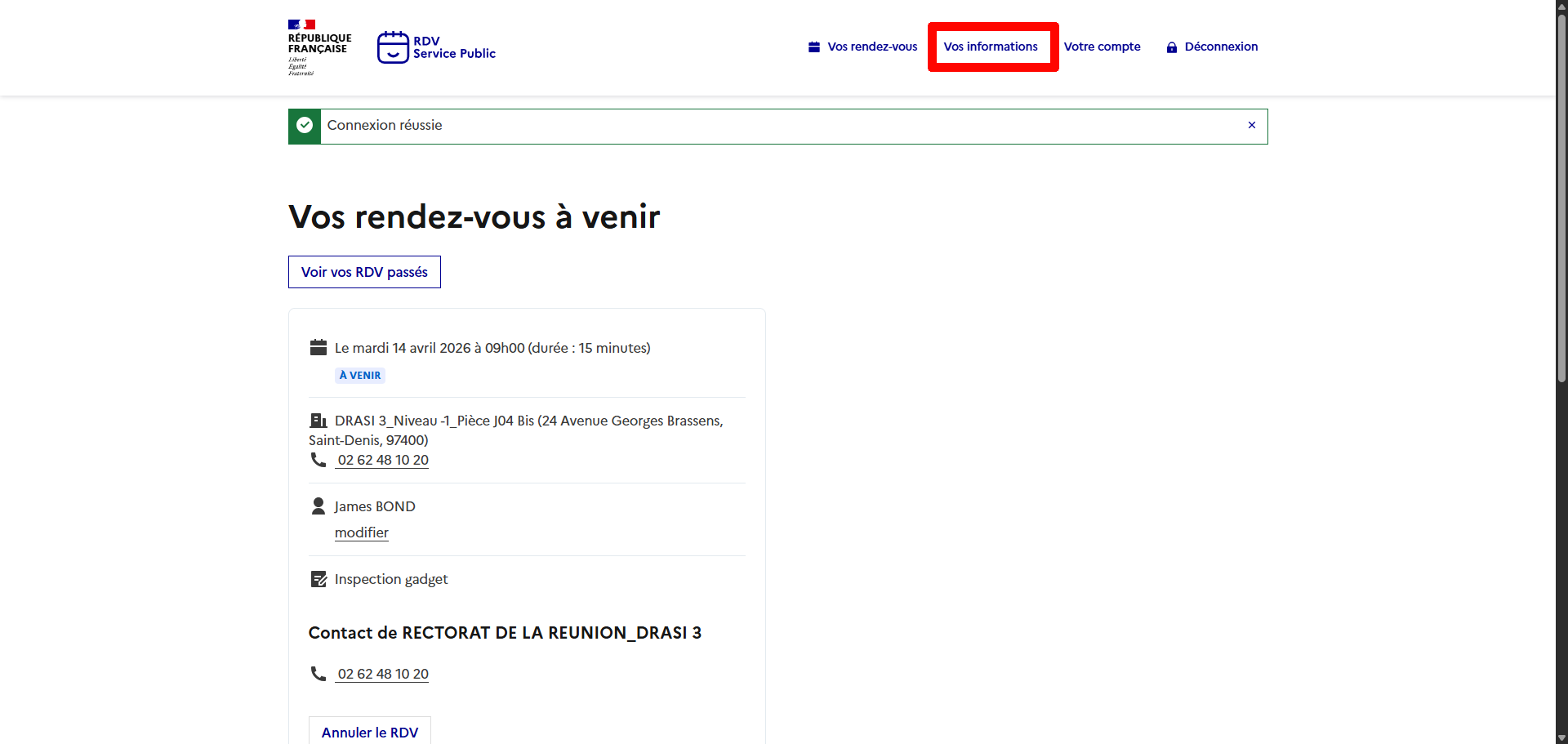
Task: Click Annuler le RDV button
Action: coord(370,732)
